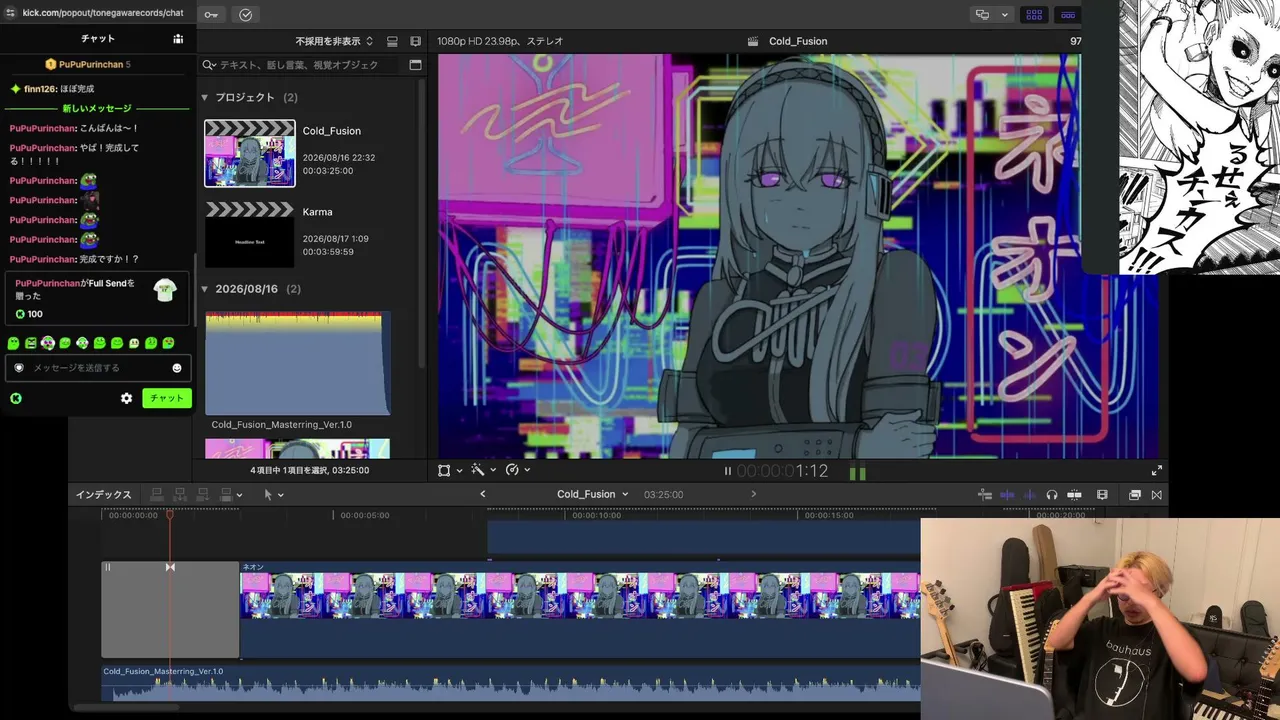Open the enhancement magic wand menu
This screenshot has height=720, width=1280.
[x=483, y=470]
